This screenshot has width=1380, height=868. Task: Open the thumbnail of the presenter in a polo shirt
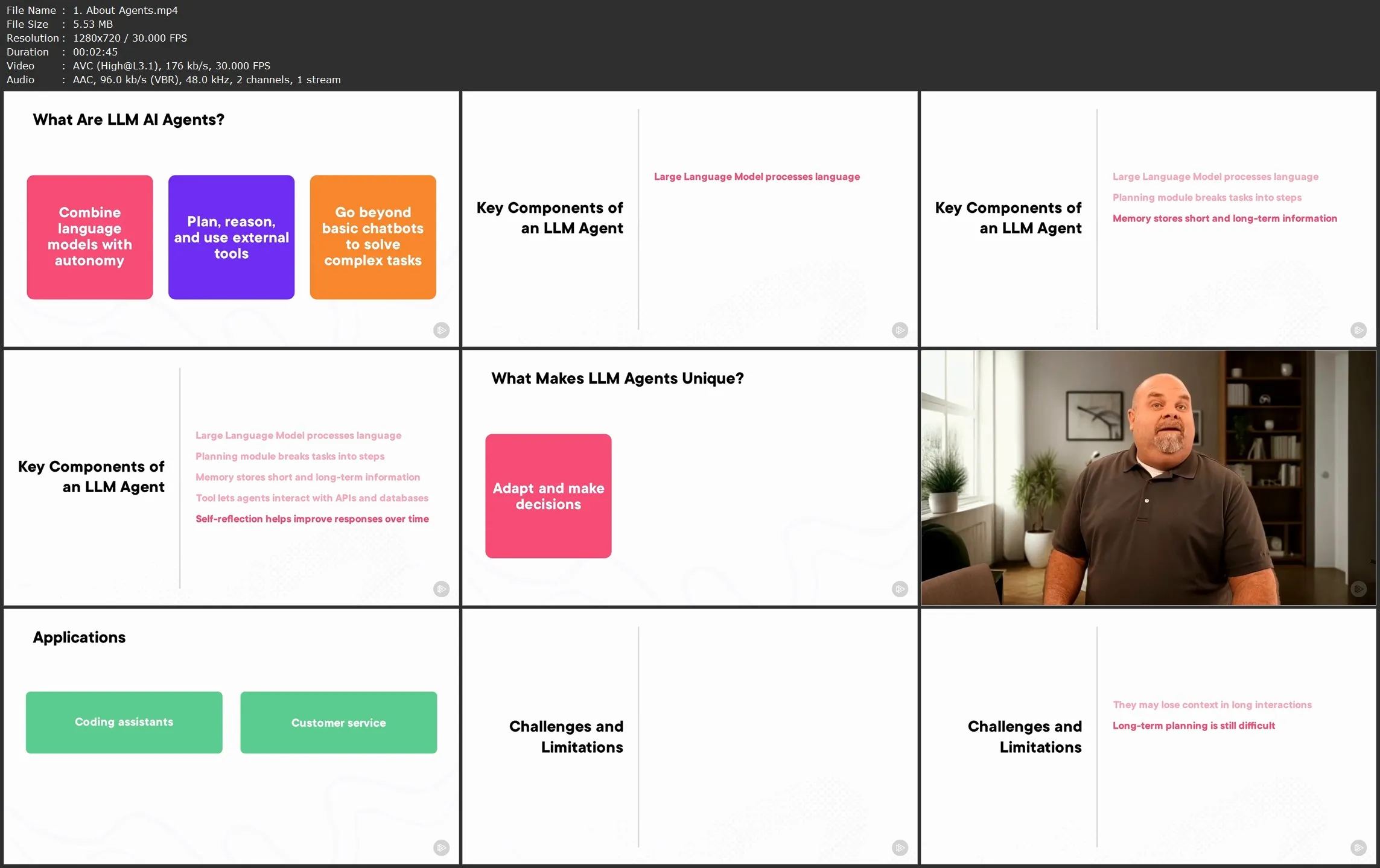[1148, 478]
